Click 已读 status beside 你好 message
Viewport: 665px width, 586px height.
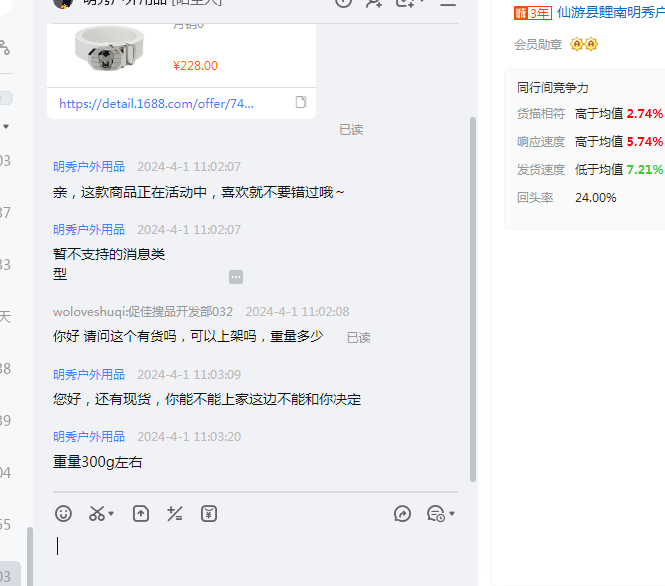click(x=359, y=338)
